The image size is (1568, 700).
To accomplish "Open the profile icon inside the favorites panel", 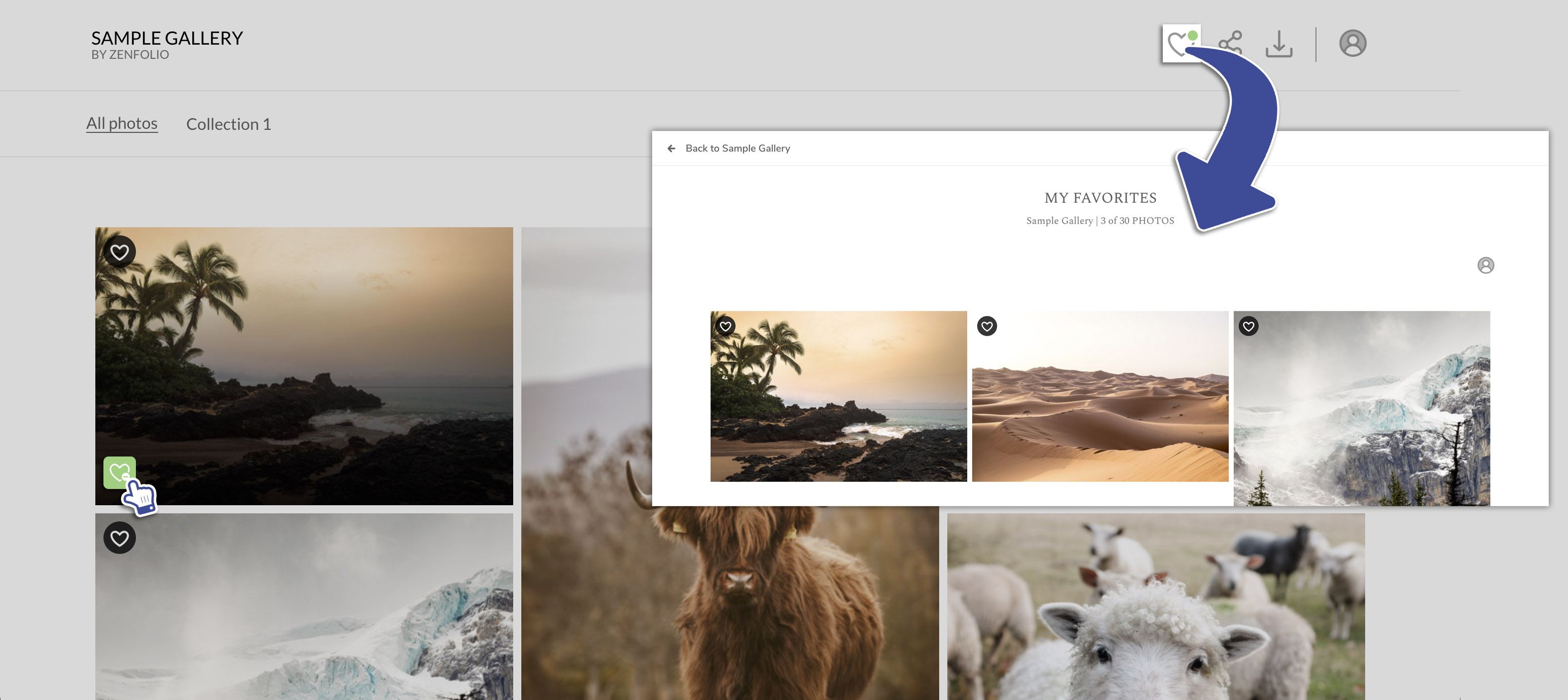I will pos(1486,265).
